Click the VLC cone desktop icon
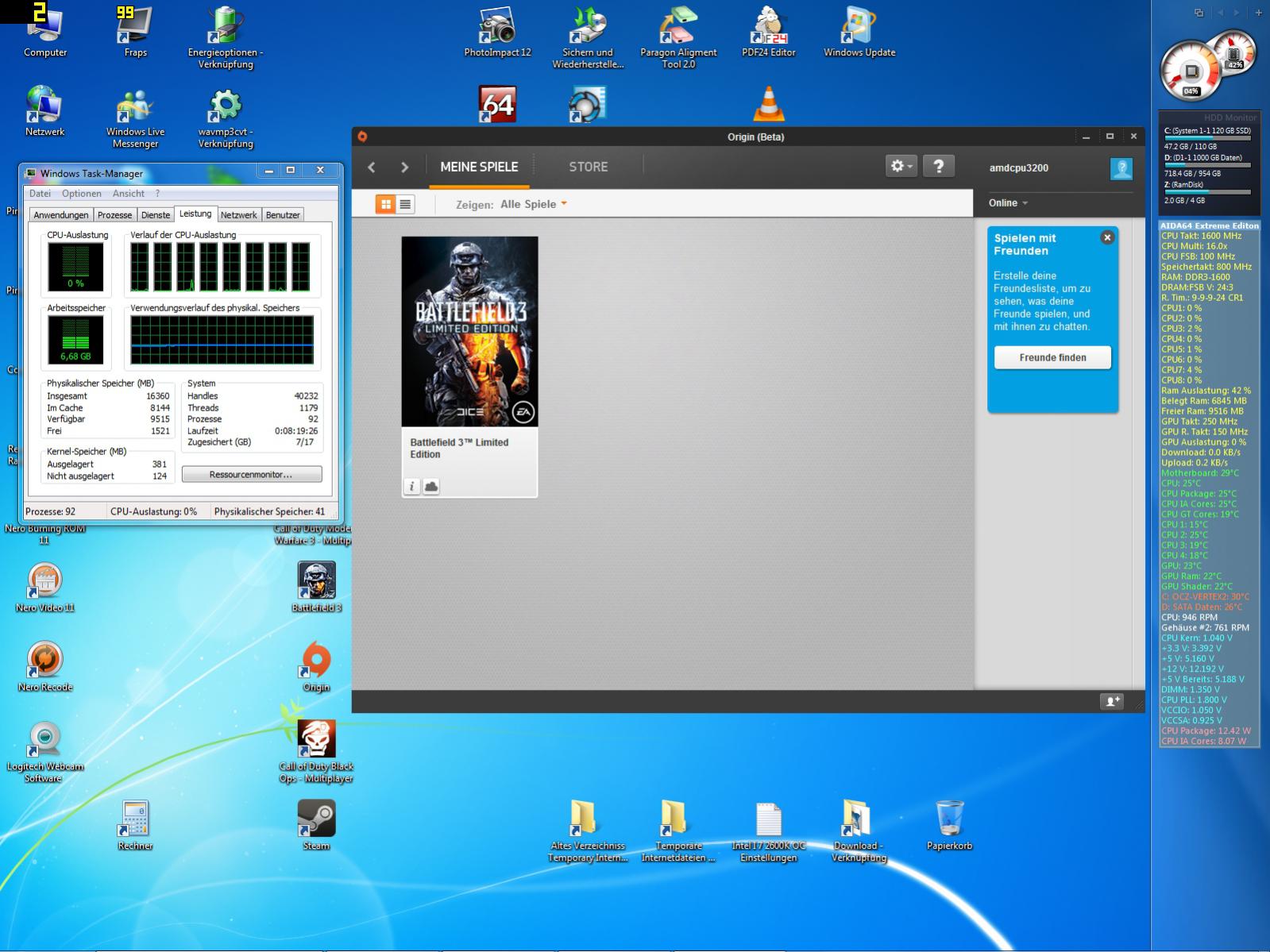Image resolution: width=1270 pixels, height=952 pixels. pyautogui.click(x=769, y=104)
